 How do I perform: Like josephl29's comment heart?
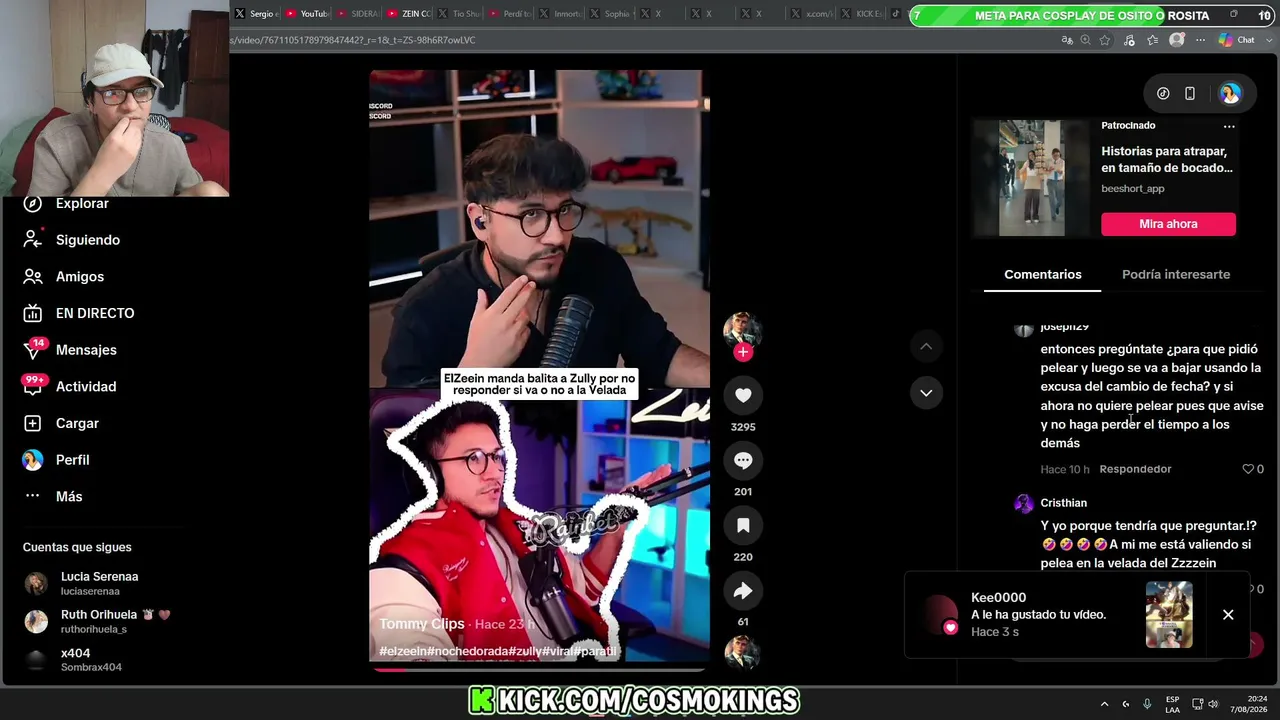[x=1248, y=469]
